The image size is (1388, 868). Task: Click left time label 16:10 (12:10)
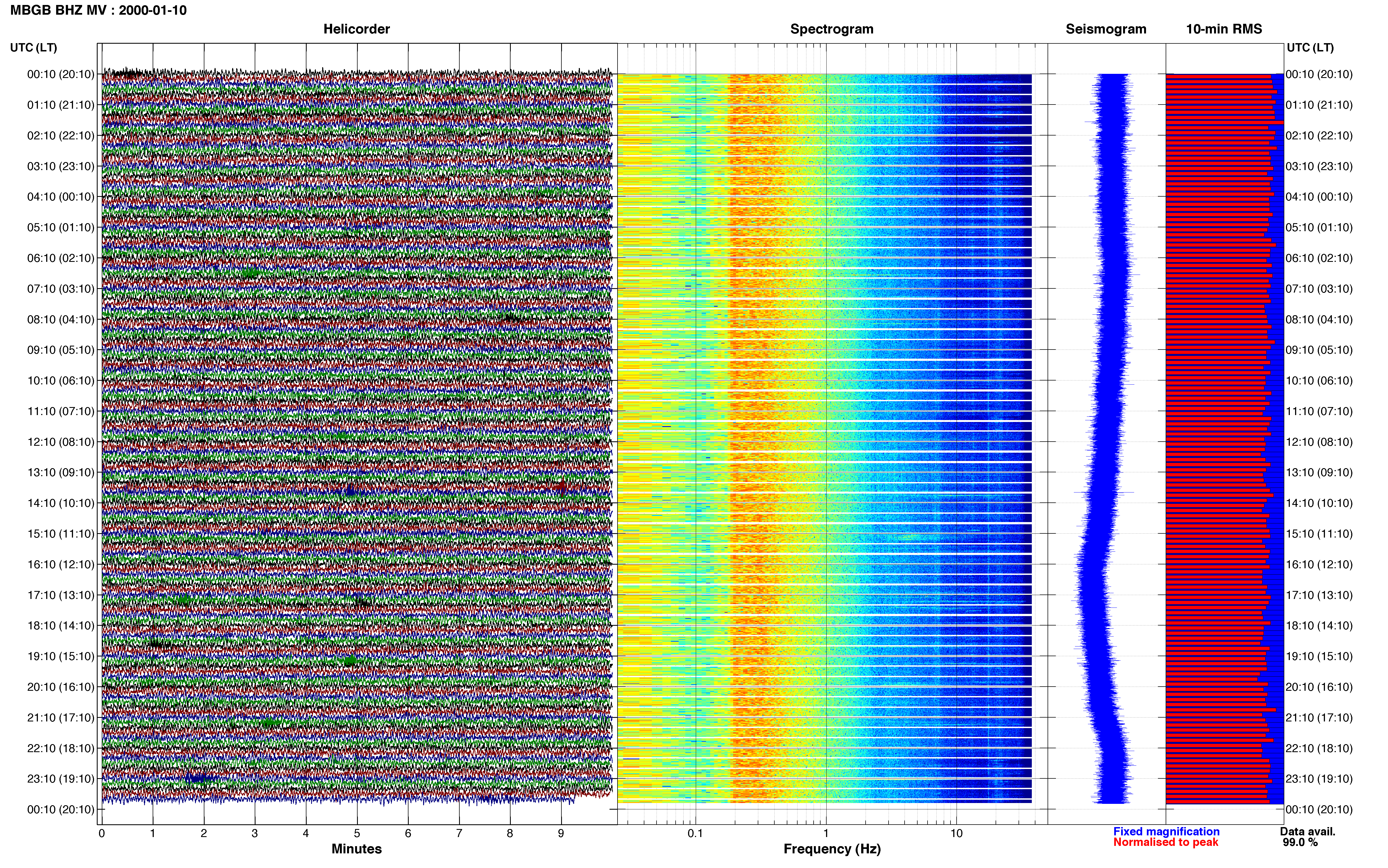(60, 564)
